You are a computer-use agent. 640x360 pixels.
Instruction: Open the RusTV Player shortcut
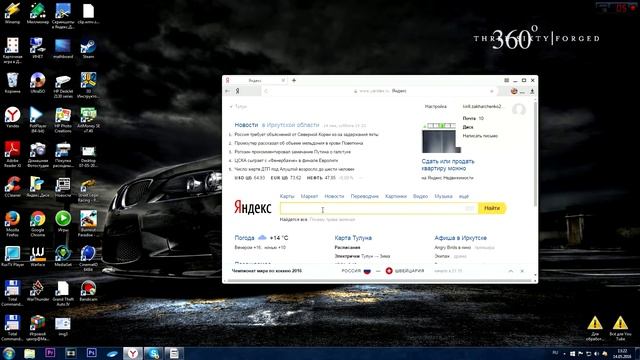pyautogui.click(x=12, y=256)
